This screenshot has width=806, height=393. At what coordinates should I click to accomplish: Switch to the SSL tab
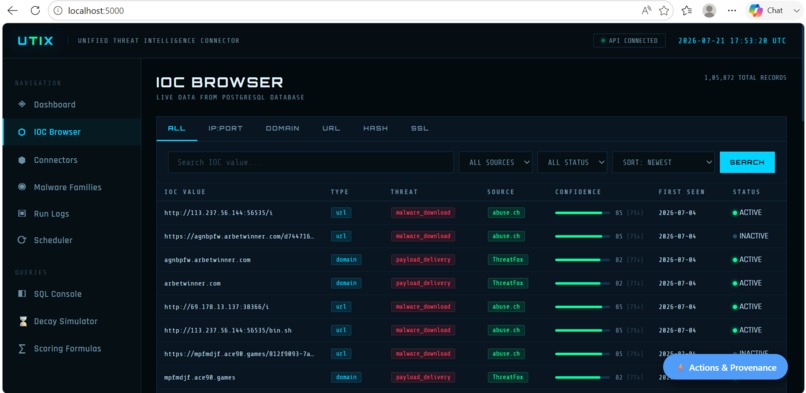click(x=419, y=128)
